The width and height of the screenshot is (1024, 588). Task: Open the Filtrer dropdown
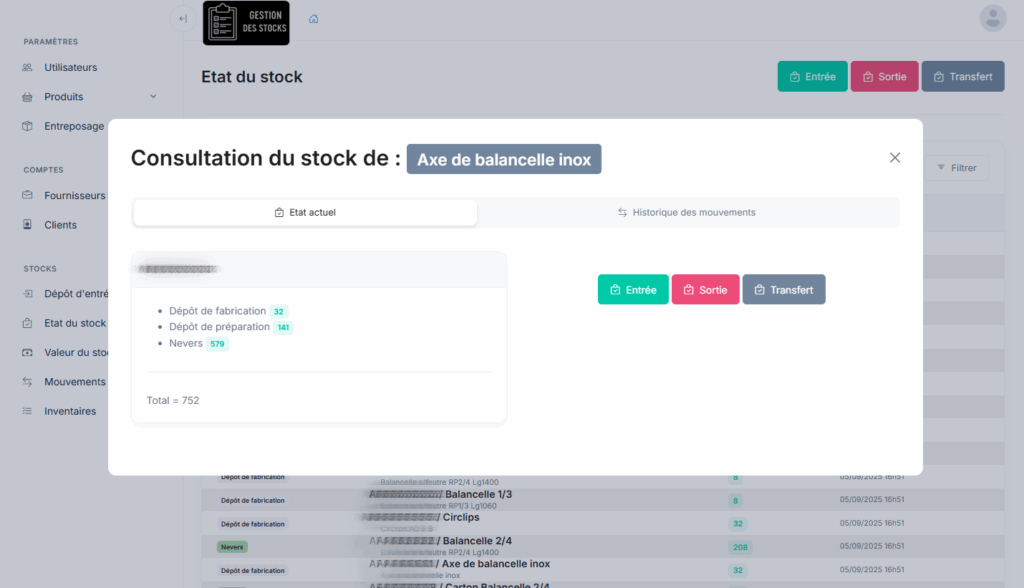tap(957, 167)
